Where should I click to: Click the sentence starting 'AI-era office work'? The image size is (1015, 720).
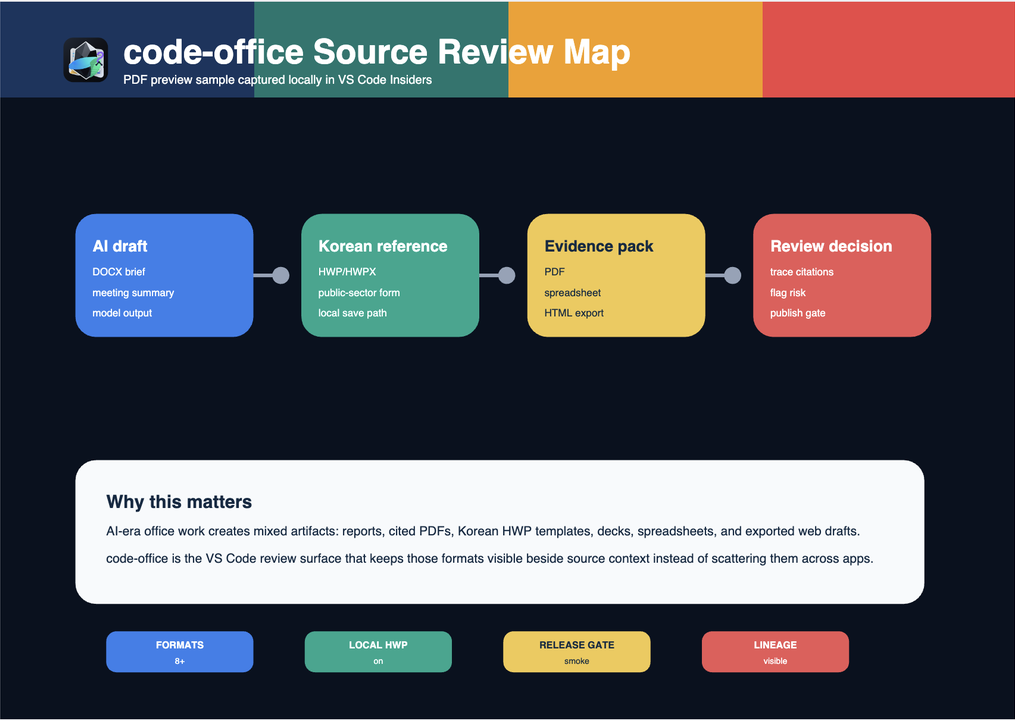[483, 532]
